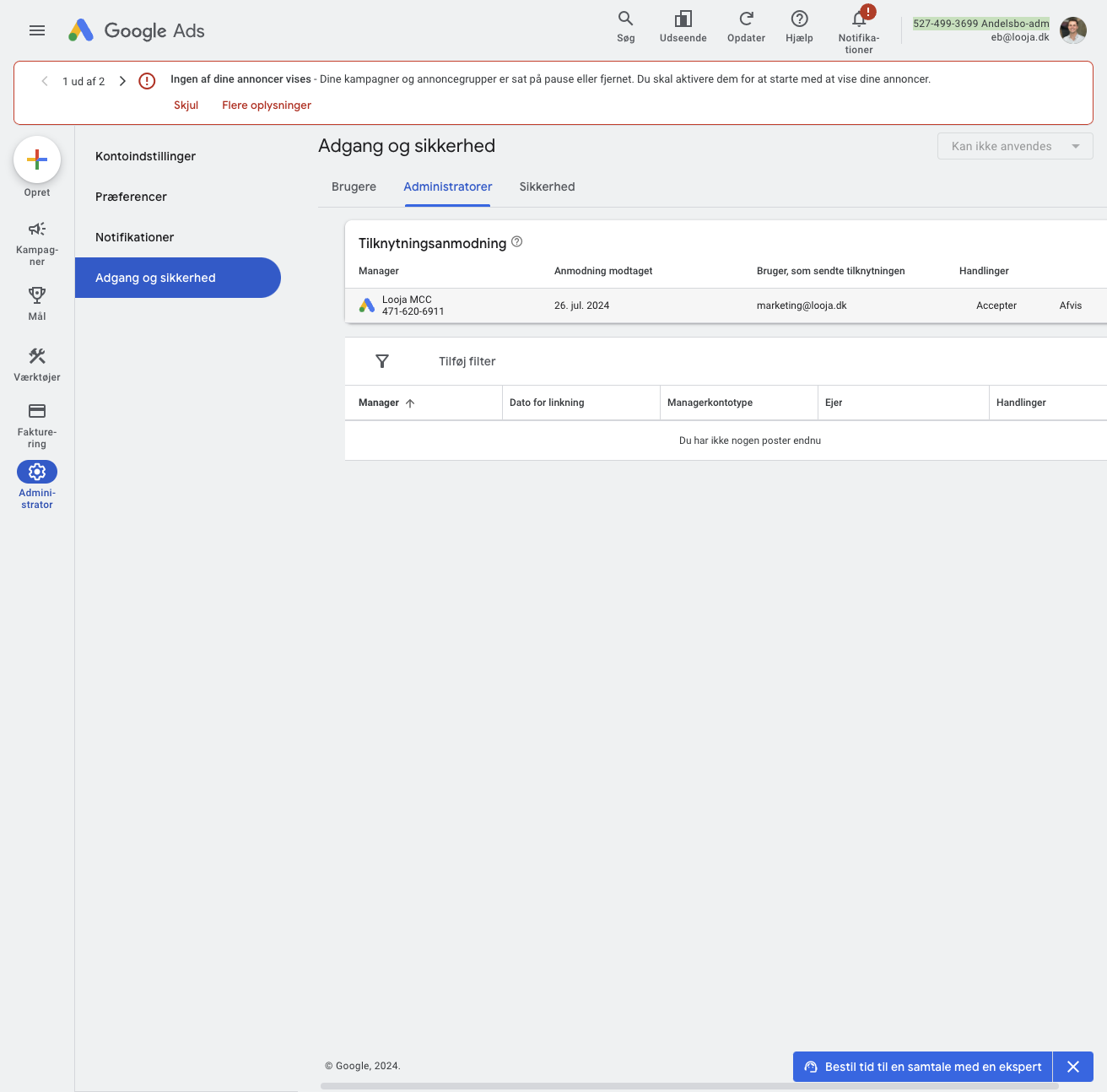Click the horizontal scrollbar at the bottom
This screenshot has width=1107, height=1092.
click(689, 1086)
